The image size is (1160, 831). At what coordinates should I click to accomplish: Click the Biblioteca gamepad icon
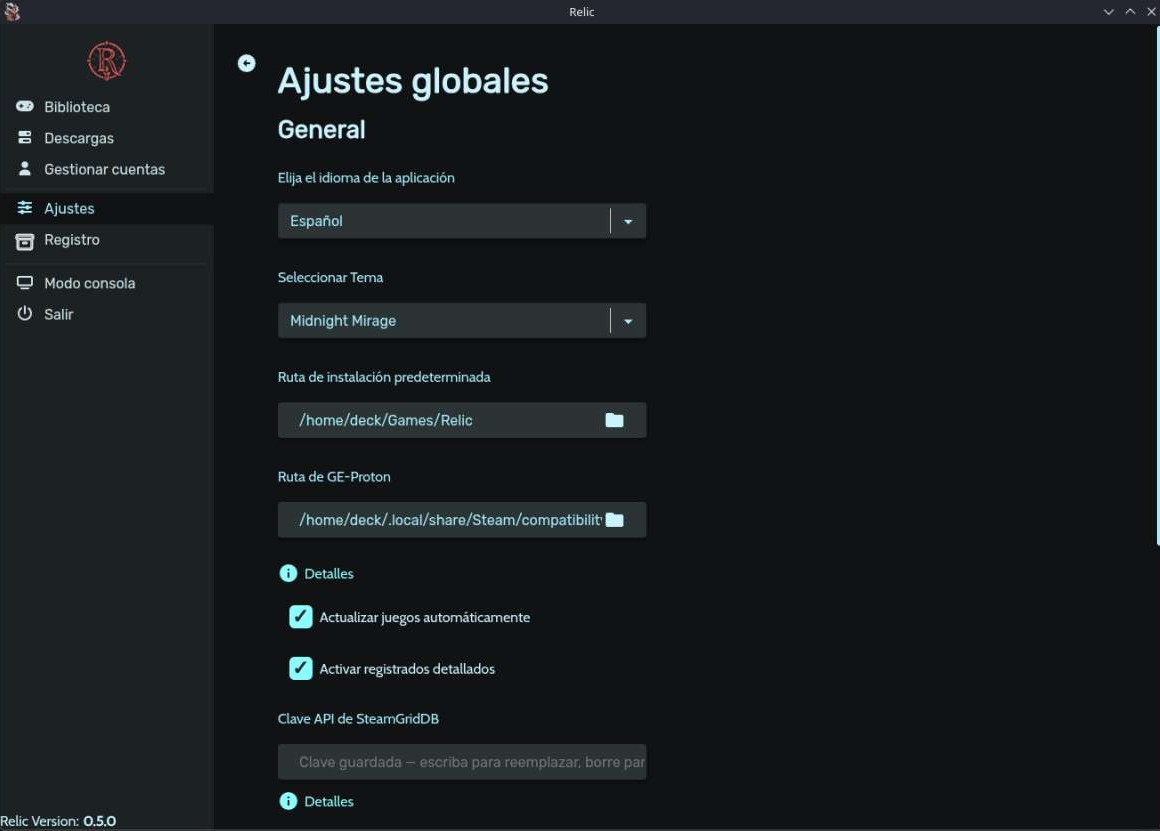click(24, 106)
